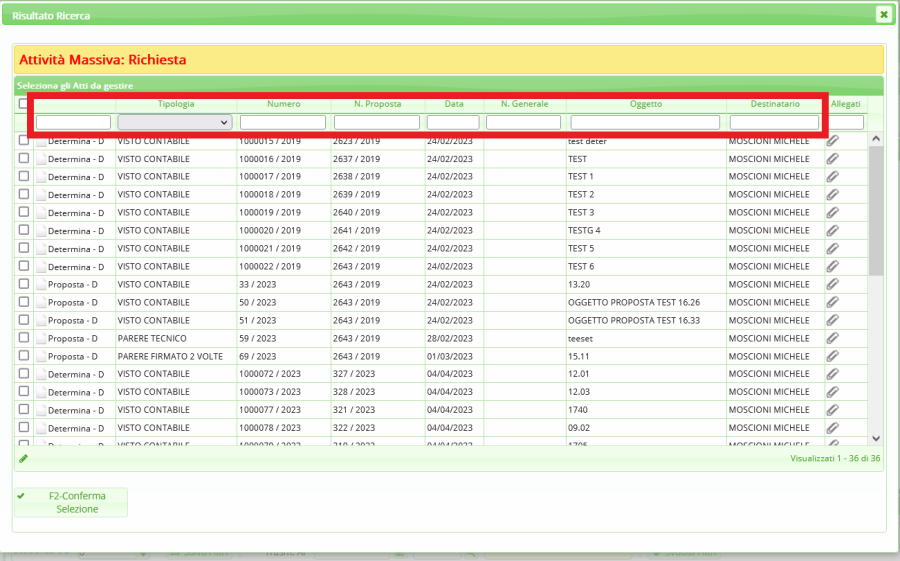Open attachment for row 1000077 / 2023
The width and height of the screenshot is (900, 561).
[x=832, y=410]
